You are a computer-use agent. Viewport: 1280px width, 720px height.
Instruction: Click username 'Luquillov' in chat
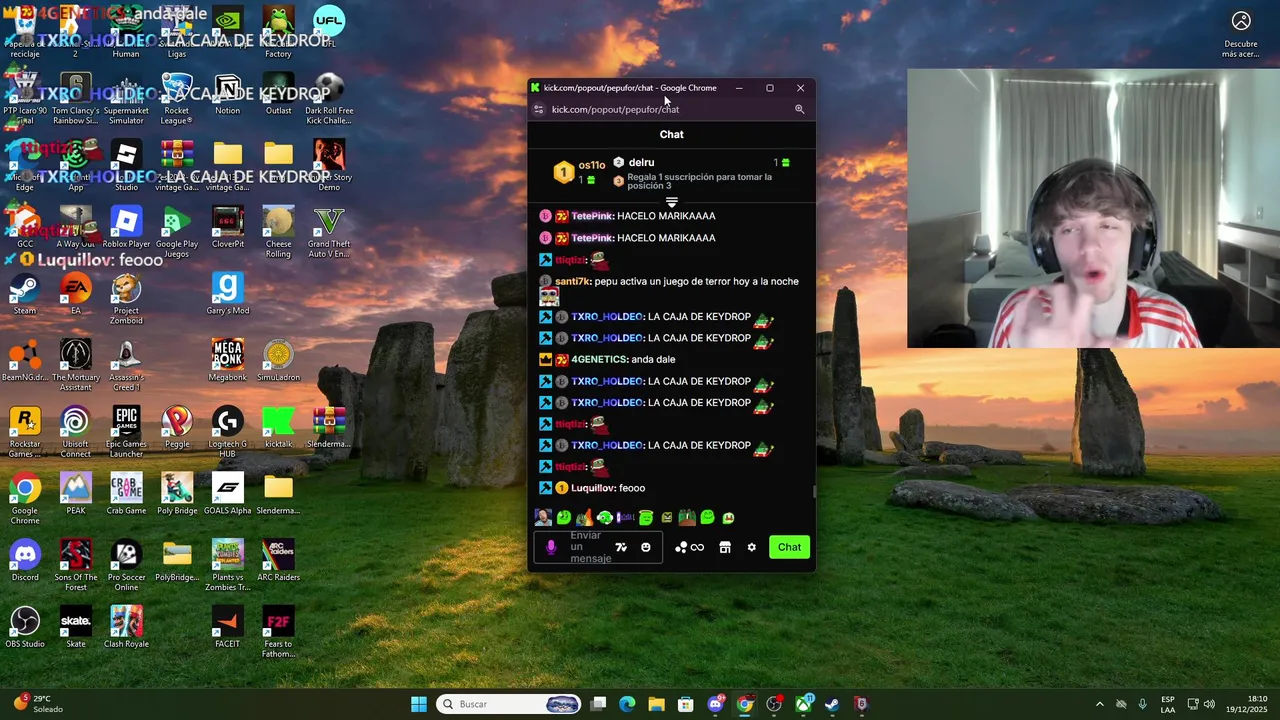click(593, 488)
